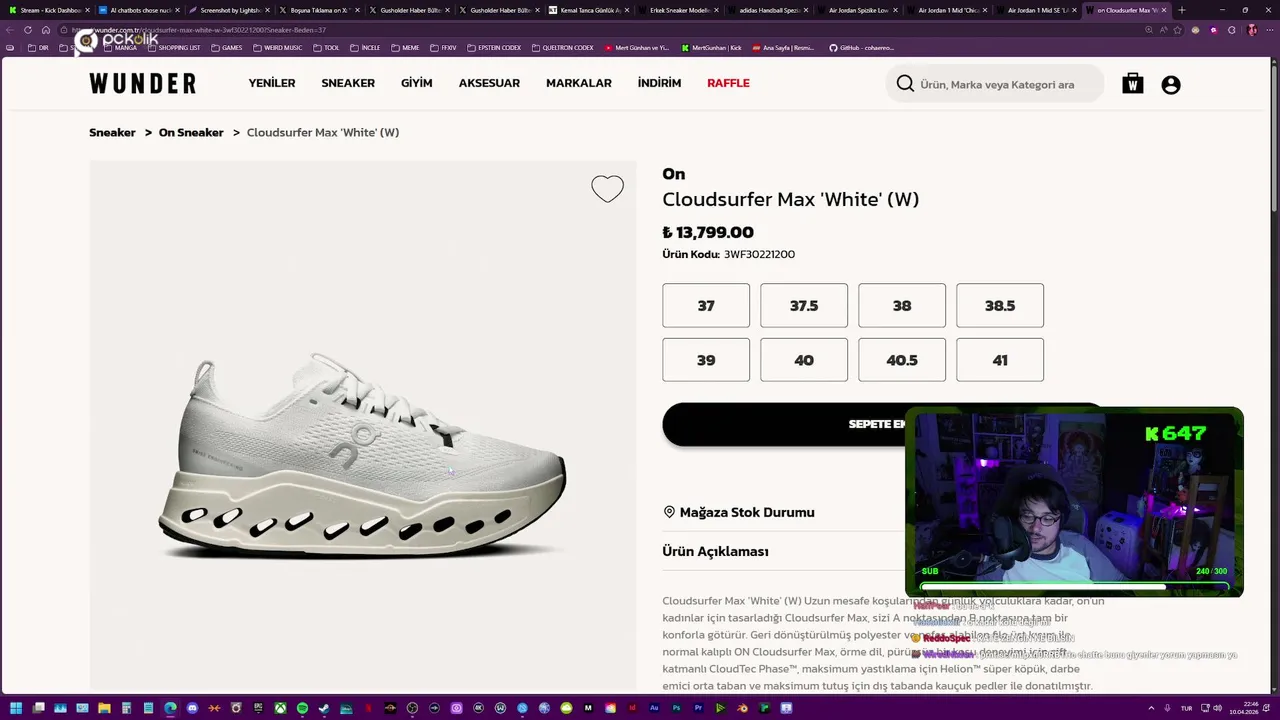Open Adobe Audition from the taskbar
The height and width of the screenshot is (720, 1280).
click(654, 708)
